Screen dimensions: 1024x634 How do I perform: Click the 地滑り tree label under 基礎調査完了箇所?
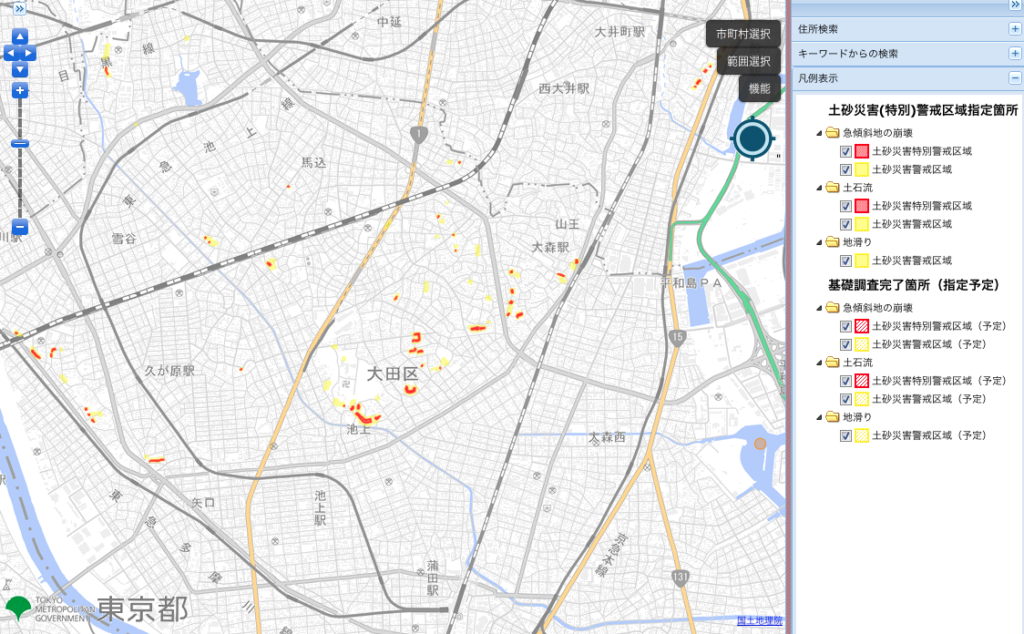pos(857,417)
